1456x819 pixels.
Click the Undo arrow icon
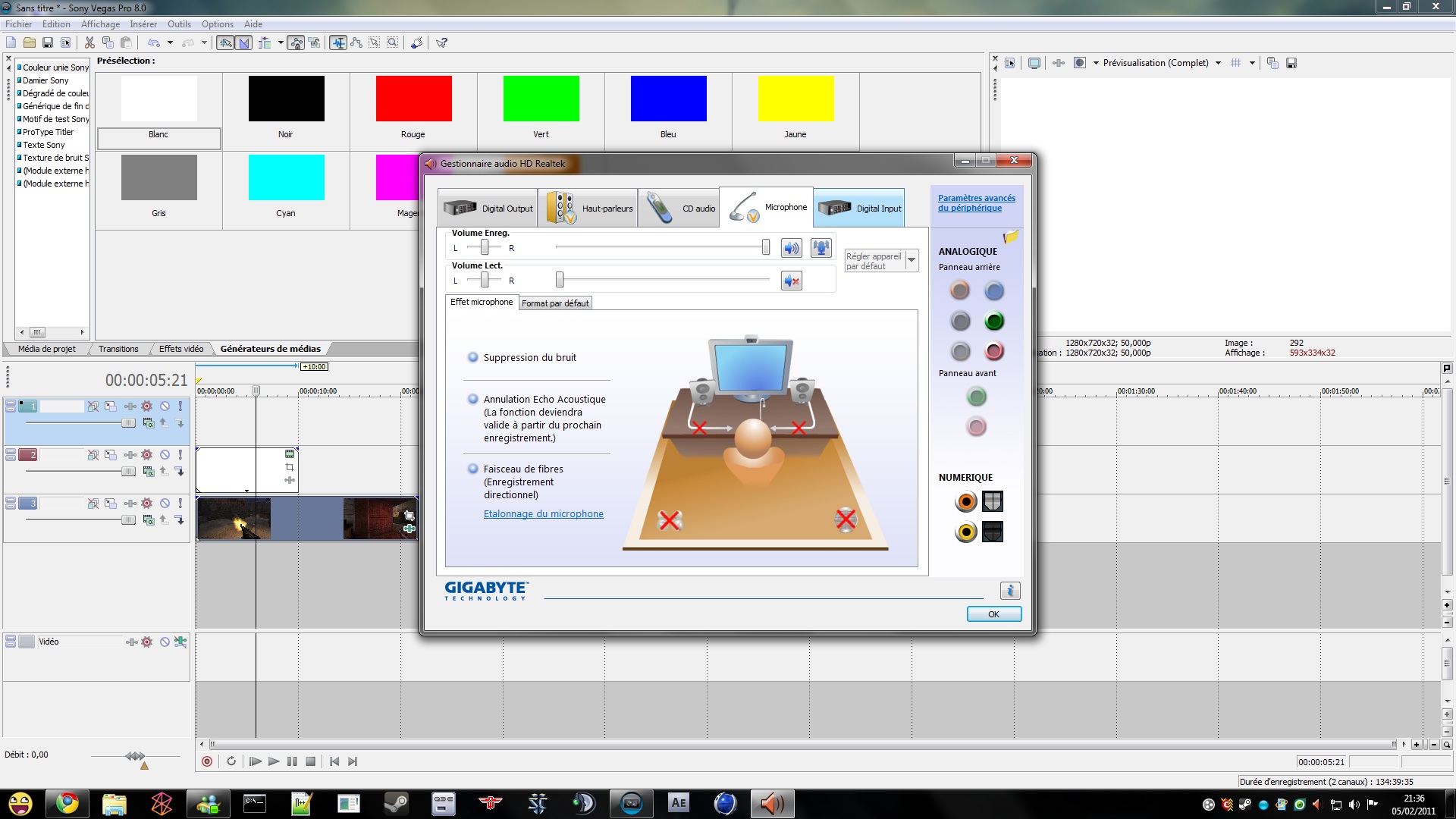[154, 43]
